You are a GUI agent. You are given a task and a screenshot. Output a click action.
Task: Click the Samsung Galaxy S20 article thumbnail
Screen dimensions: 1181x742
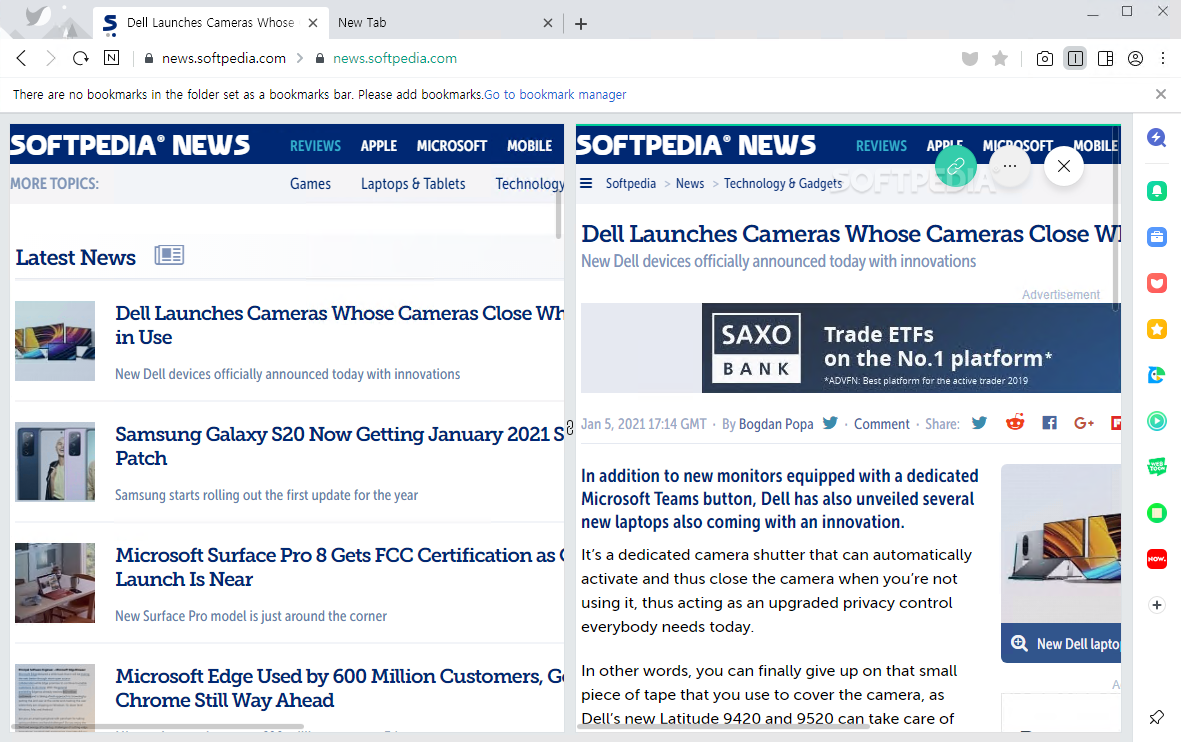(x=55, y=462)
